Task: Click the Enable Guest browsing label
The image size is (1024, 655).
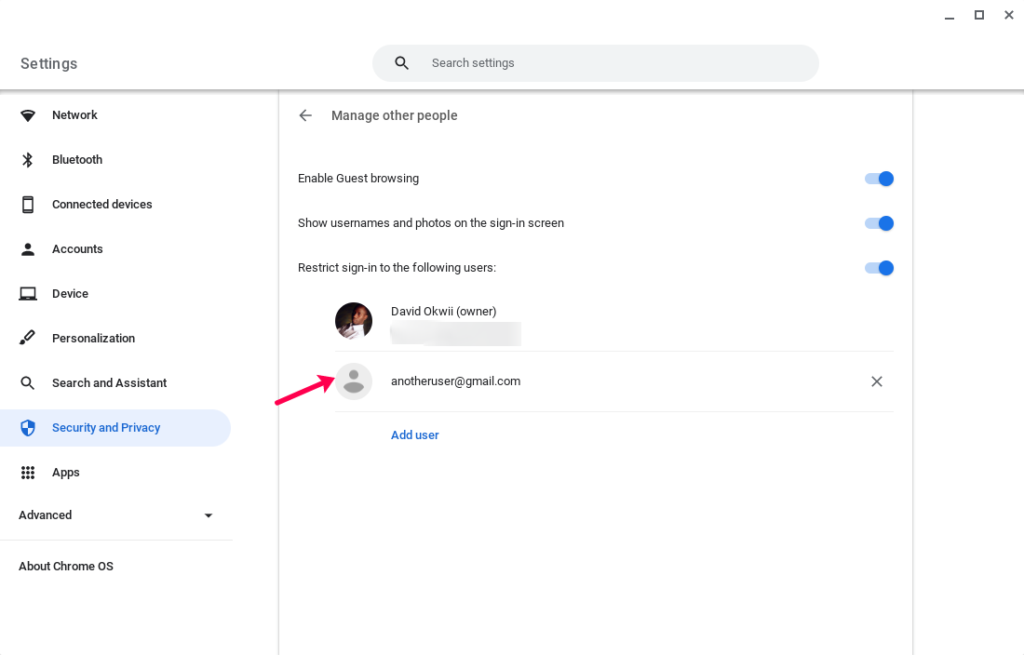Action: [358, 178]
